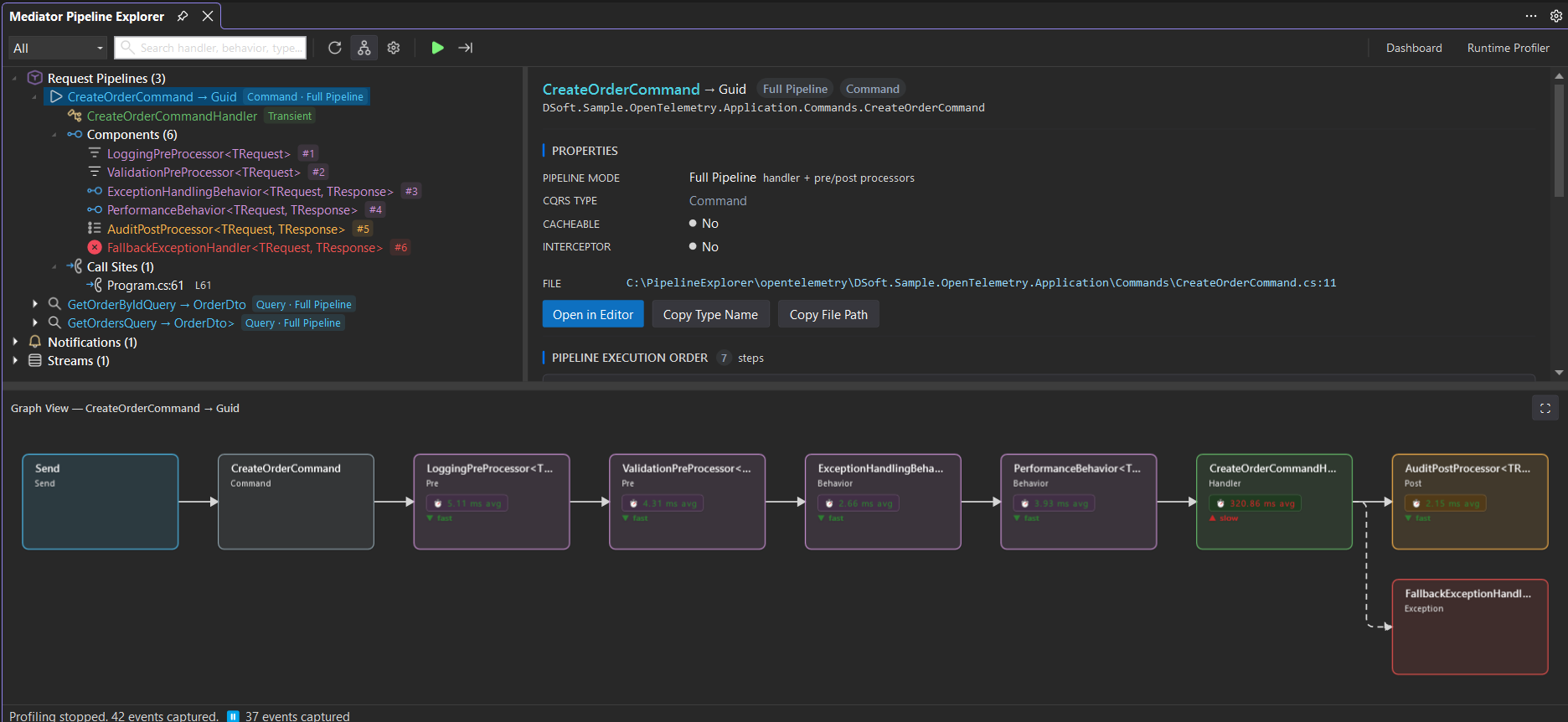Click the LoggingPreProcessor graph node
Viewport: 1568px width, 722px height.
pyautogui.click(x=492, y=502)
